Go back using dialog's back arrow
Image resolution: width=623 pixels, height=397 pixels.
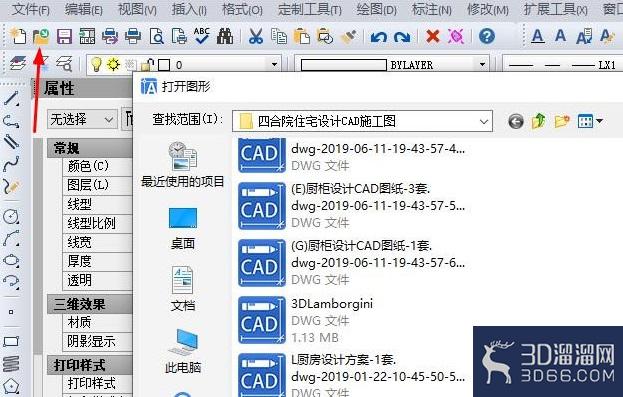[x=516, y=121]
